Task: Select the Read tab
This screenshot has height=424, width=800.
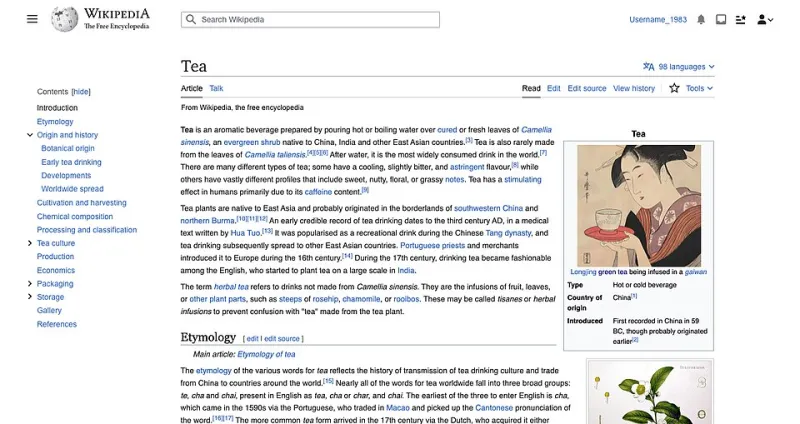Action: 531,88
